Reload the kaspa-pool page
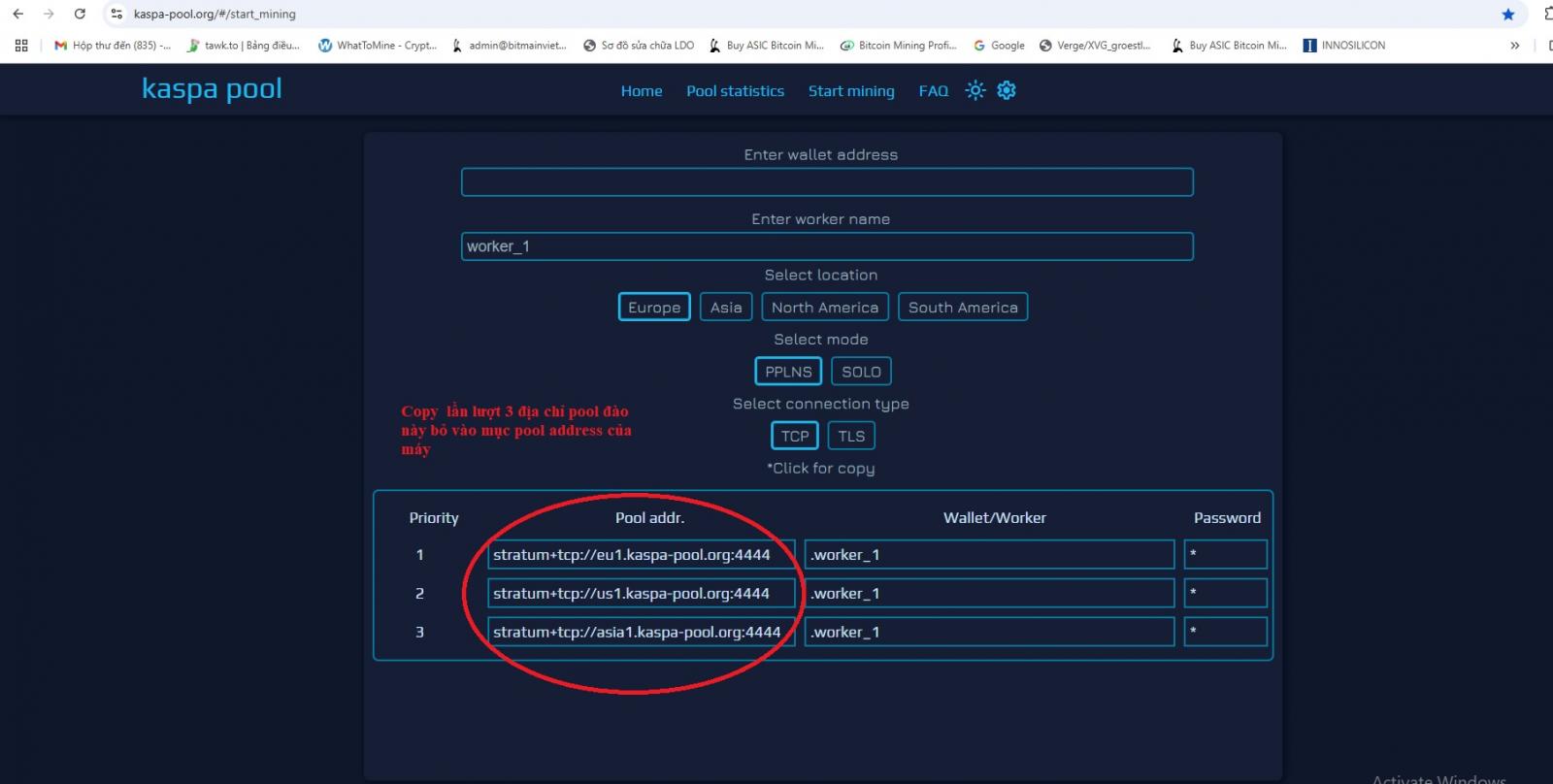This screenshot has height=784, width=1553. [80, 14]
